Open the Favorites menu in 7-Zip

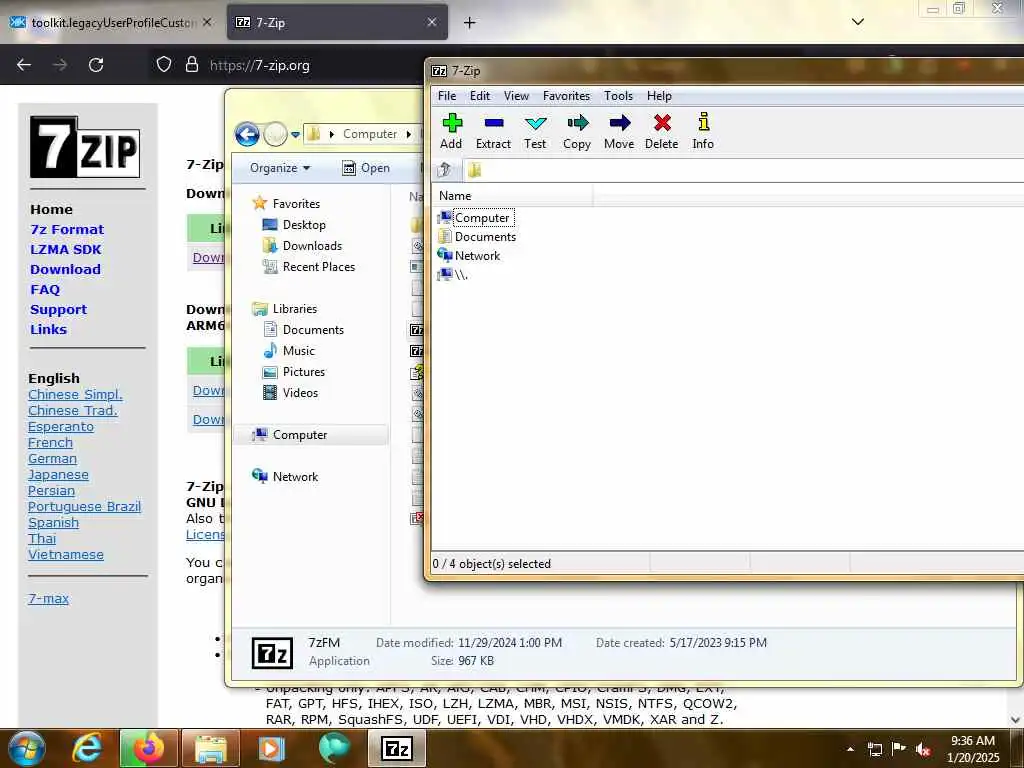pos(566,96)
